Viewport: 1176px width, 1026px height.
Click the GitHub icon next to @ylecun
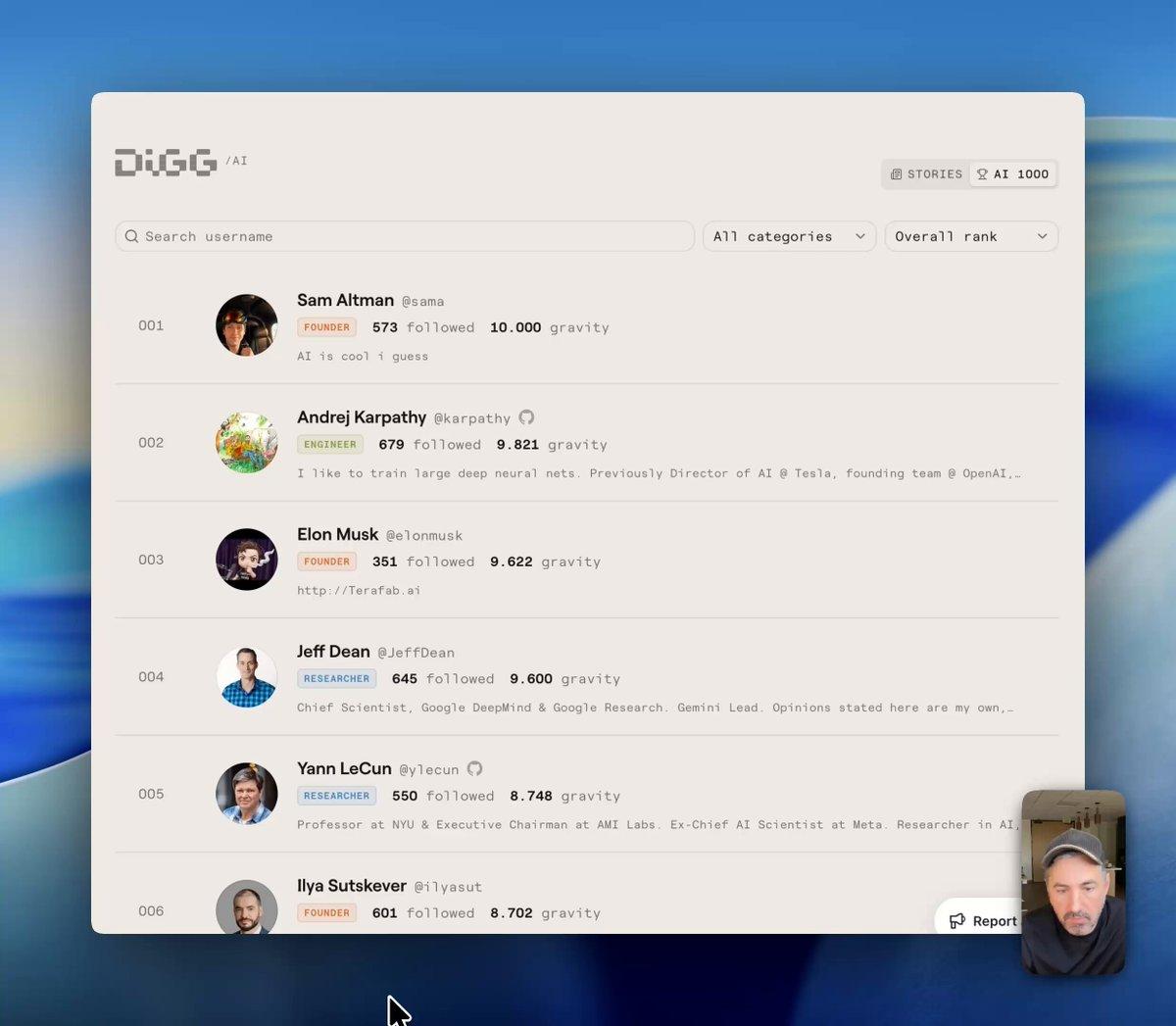(x=474, y=768)
